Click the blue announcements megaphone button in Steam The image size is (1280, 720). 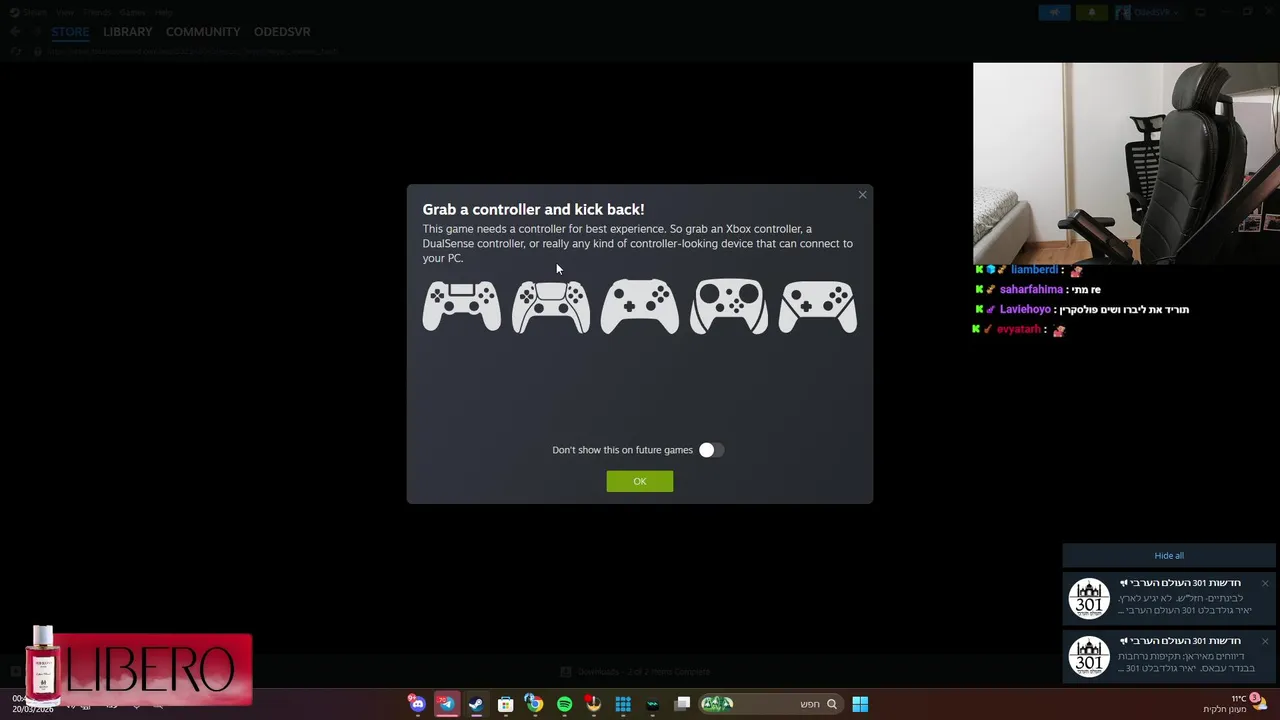(1054, 12)
